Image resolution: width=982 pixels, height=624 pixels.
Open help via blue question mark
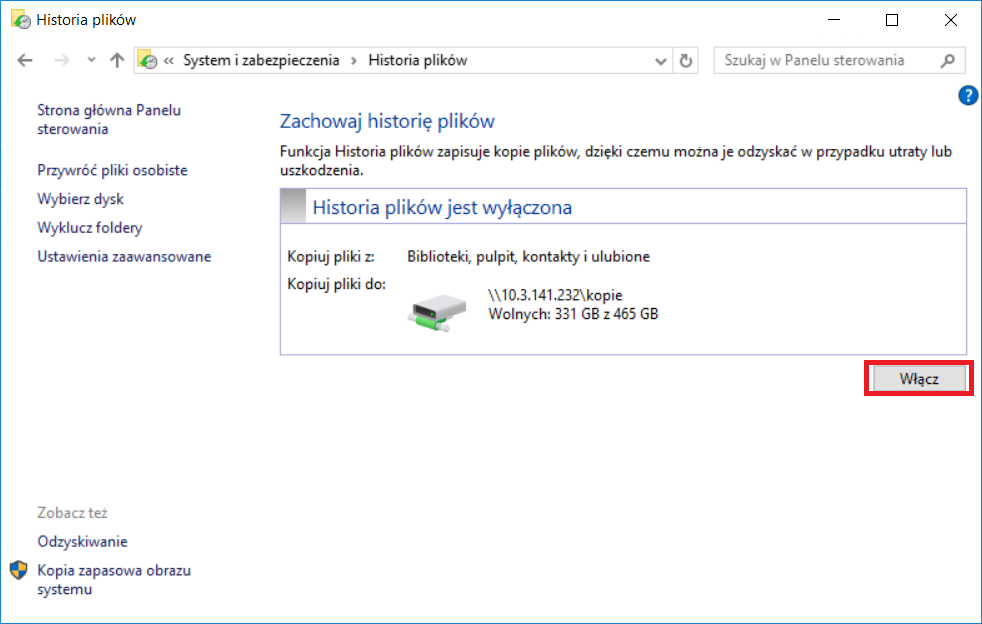pyautogui.click(x=968, y=95)
